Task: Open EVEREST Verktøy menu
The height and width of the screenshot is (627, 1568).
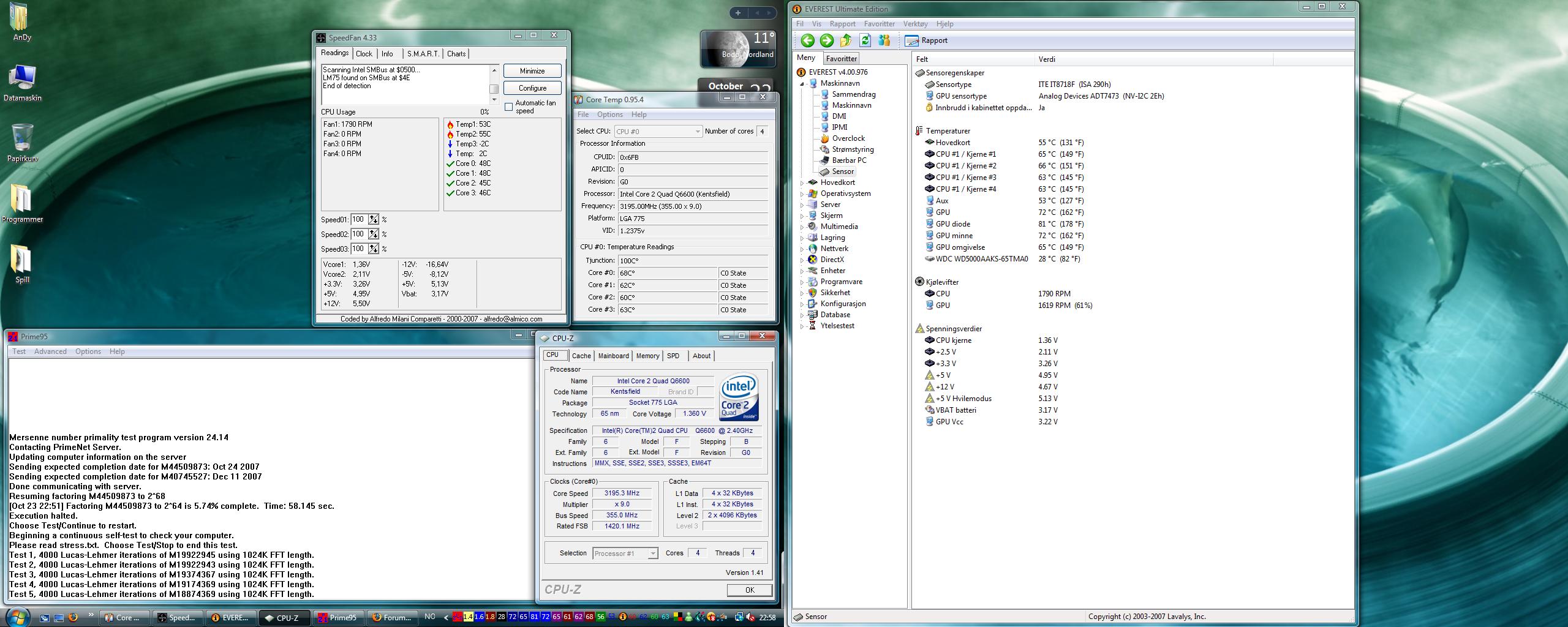Action: [x=915, y=24]
